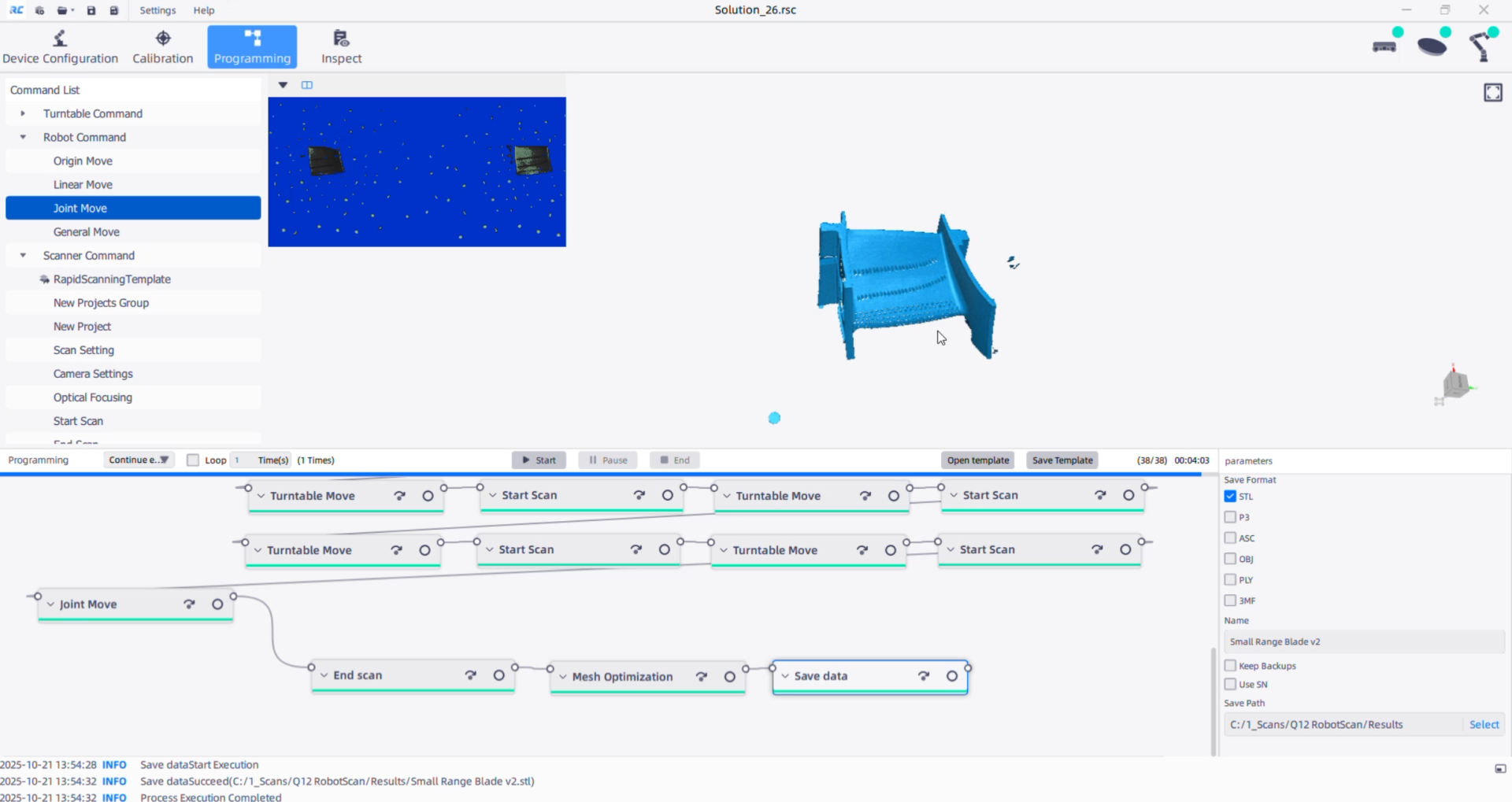
Task: Click the turntable status icon
Action: pyautogui.click(x=1433, y=45)
